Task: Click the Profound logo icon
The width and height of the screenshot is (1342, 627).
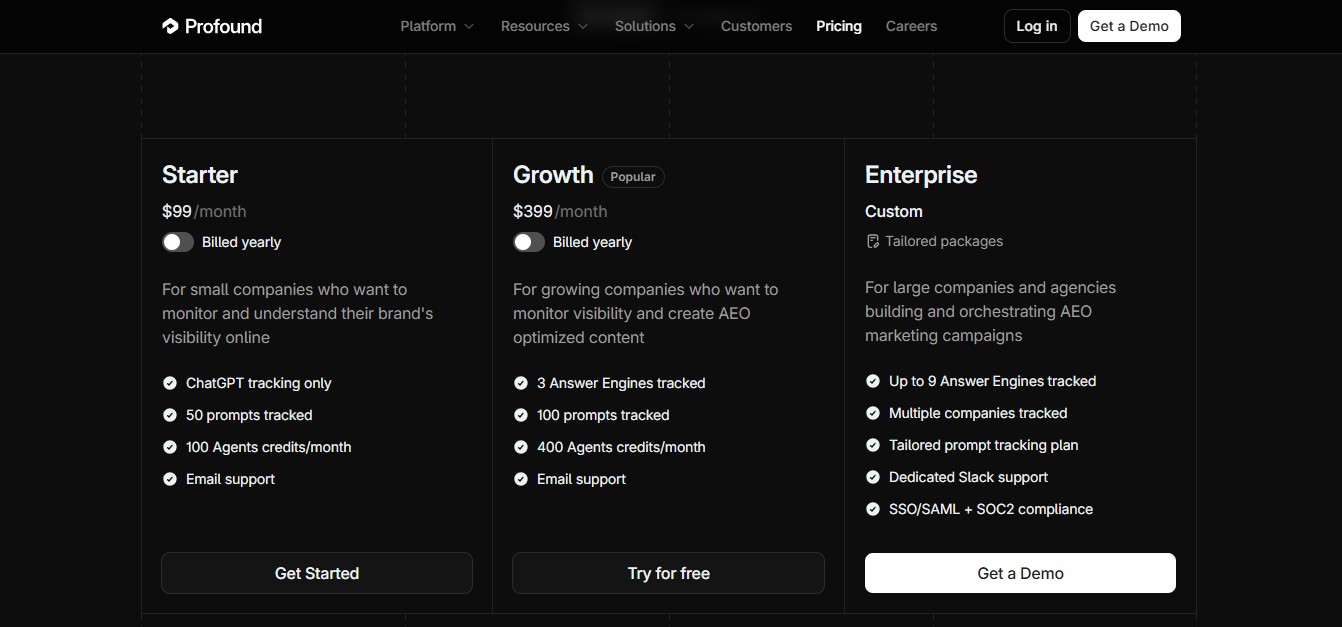Action: (x=170, y=26)
